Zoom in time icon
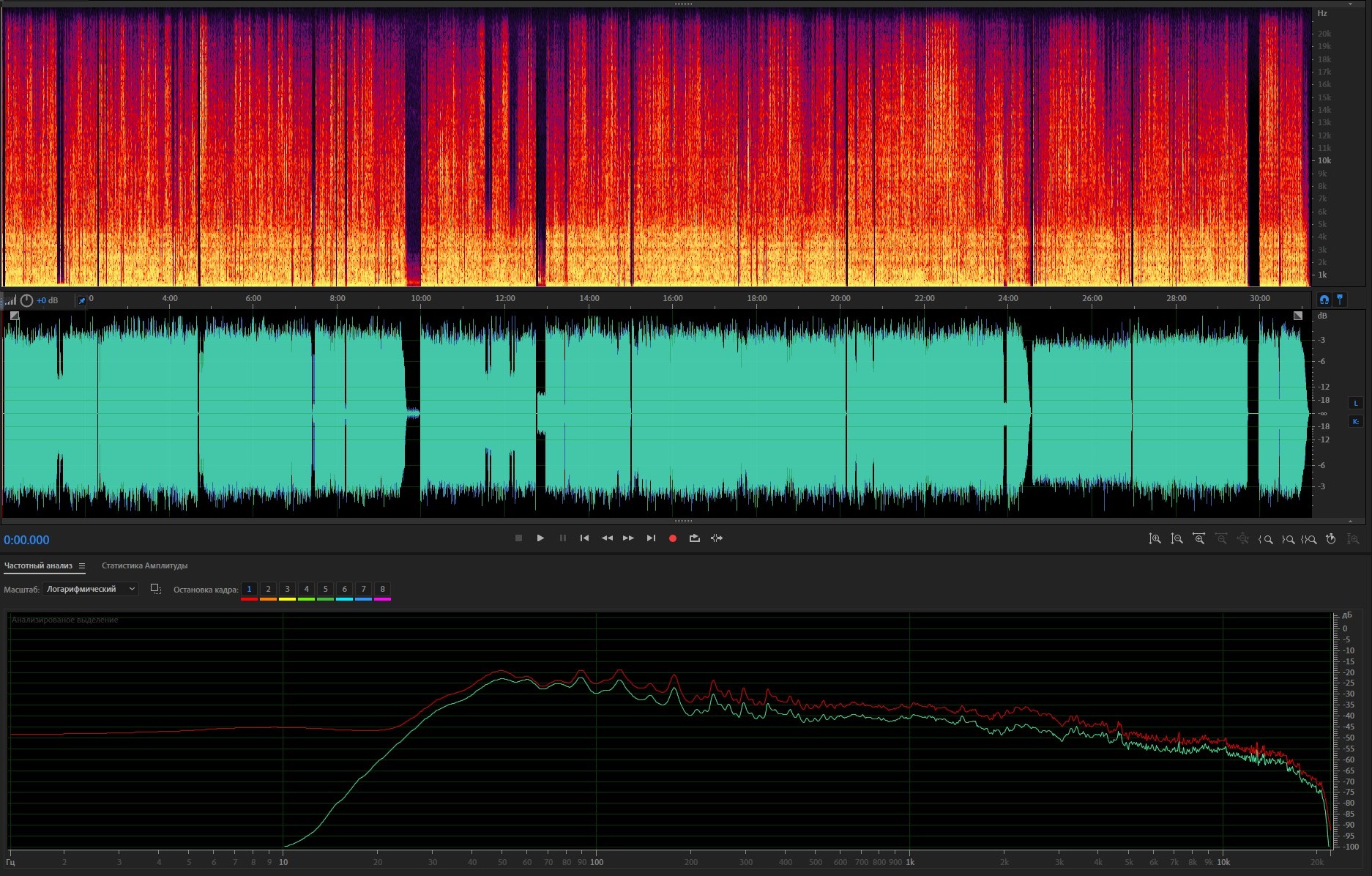The width and height of the screenshot is (1372, 876). click(x=1198, y=539)
